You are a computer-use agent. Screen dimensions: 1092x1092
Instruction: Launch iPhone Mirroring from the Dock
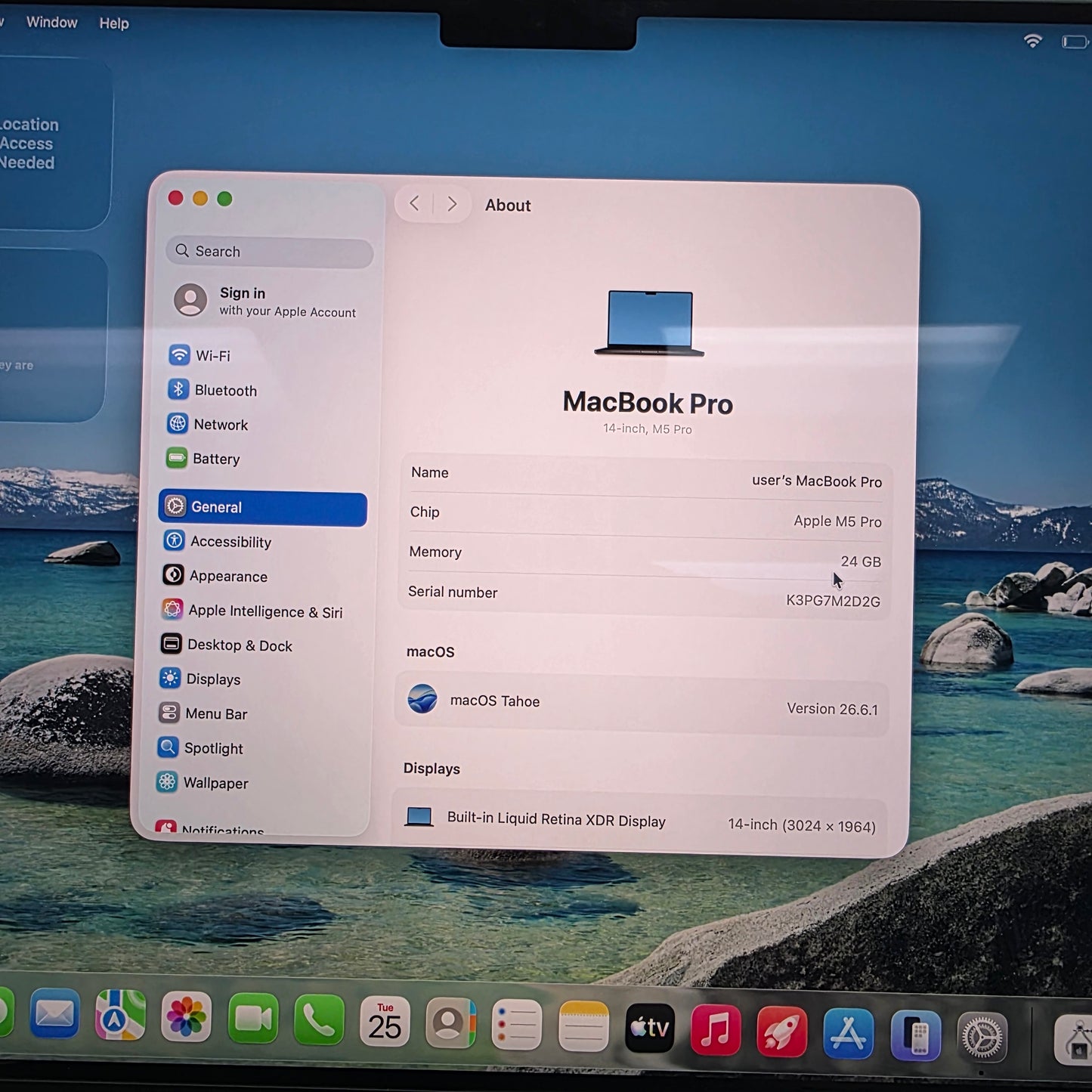coord(915,1036)
